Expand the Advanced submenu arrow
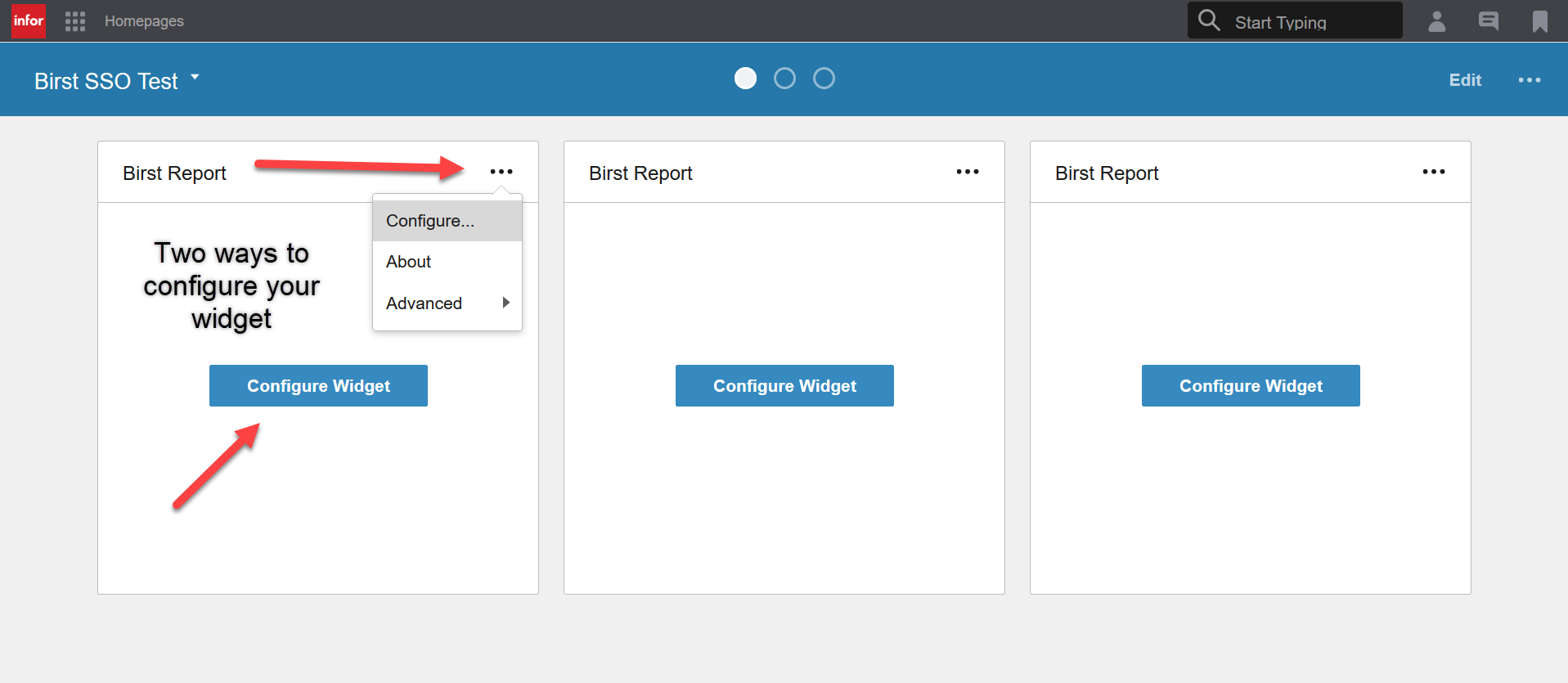The width and height of the screenshot is (1568, 683). point(506,303)
